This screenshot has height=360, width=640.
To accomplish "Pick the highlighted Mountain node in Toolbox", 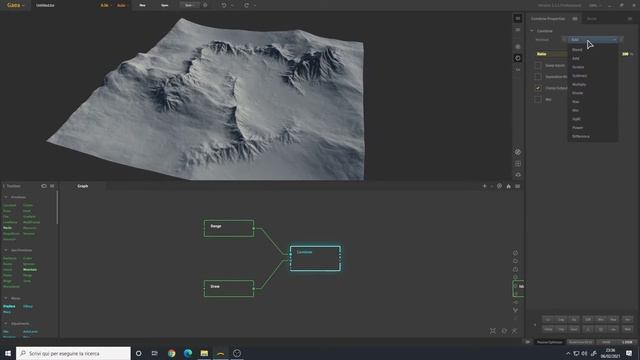I will coord(30,270).
